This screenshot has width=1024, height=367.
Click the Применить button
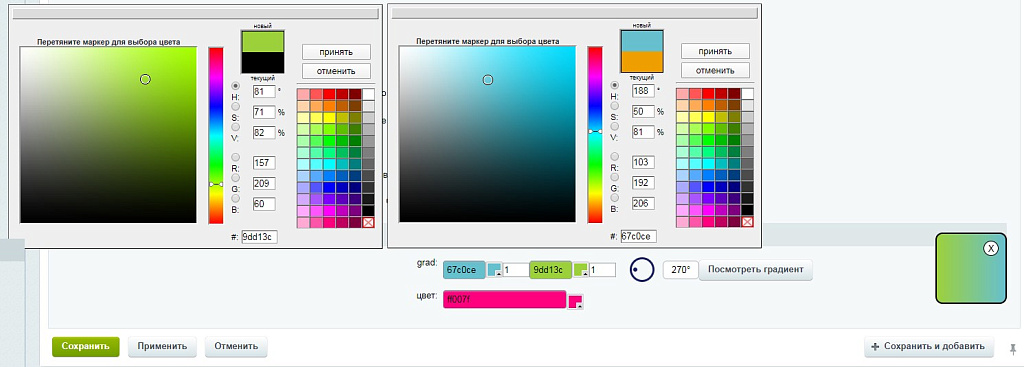162,347
